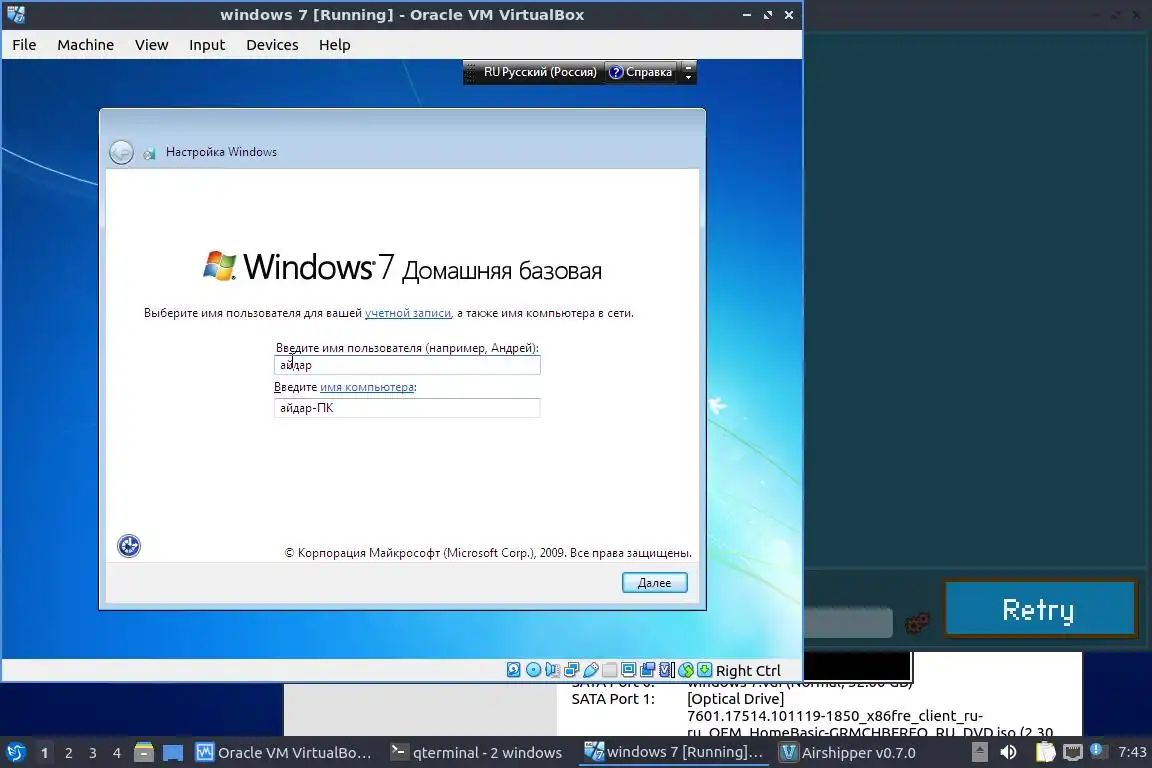Click the [Optical Drive] text behind VM window

(735, 699)
